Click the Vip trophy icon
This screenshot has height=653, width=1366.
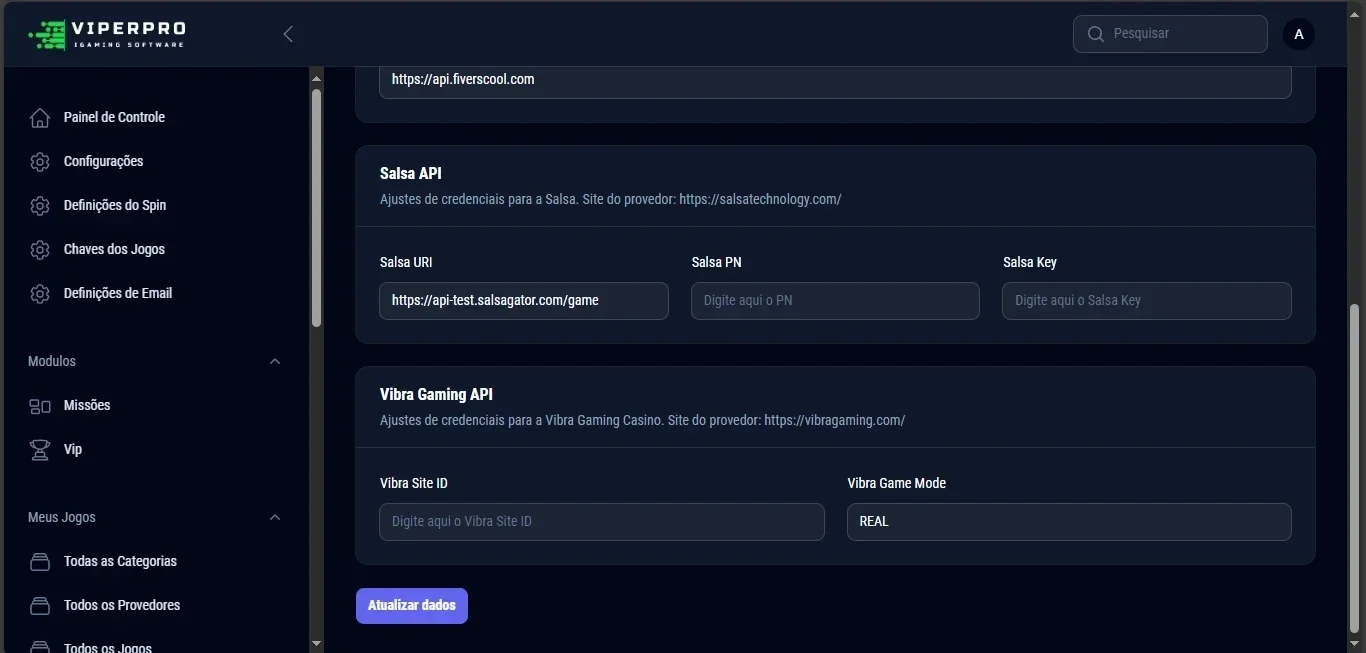point(40,450)
